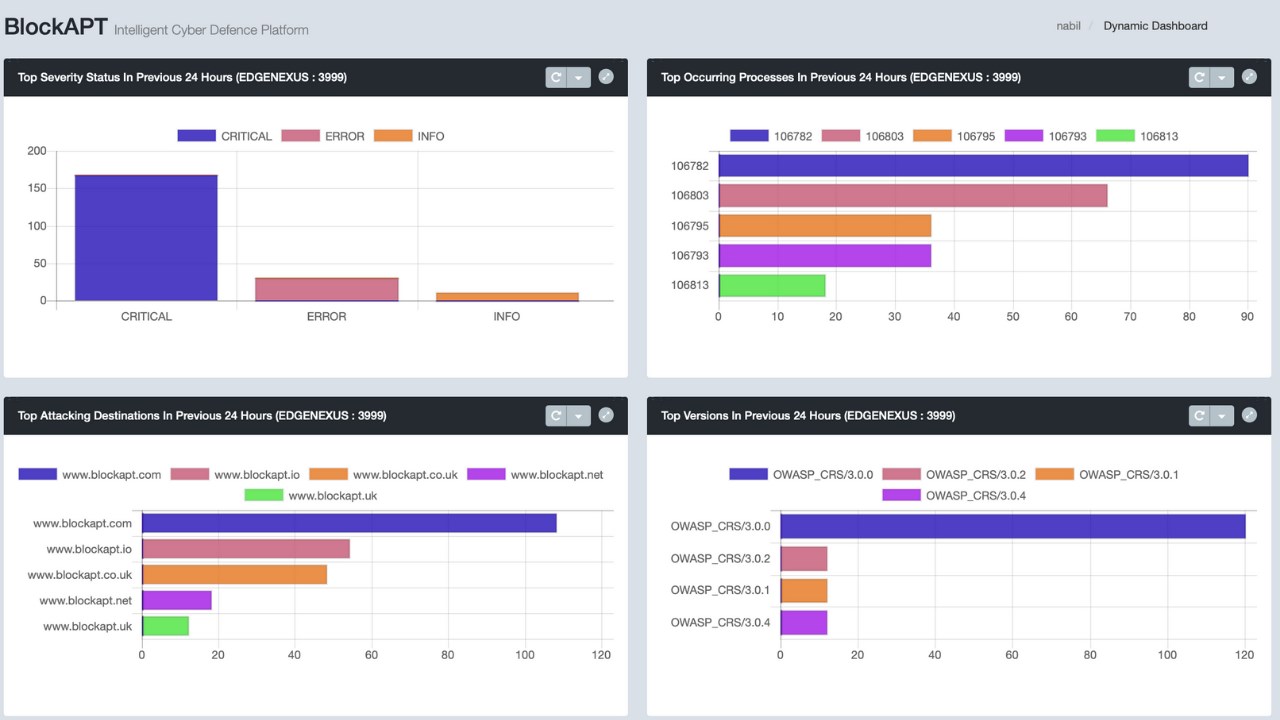Image resolution: width=1280 pixels, height=720 pixels.
Task: Click the purple OWASP_CRS/3.0.4 legend color box
Action: [901, 495]
